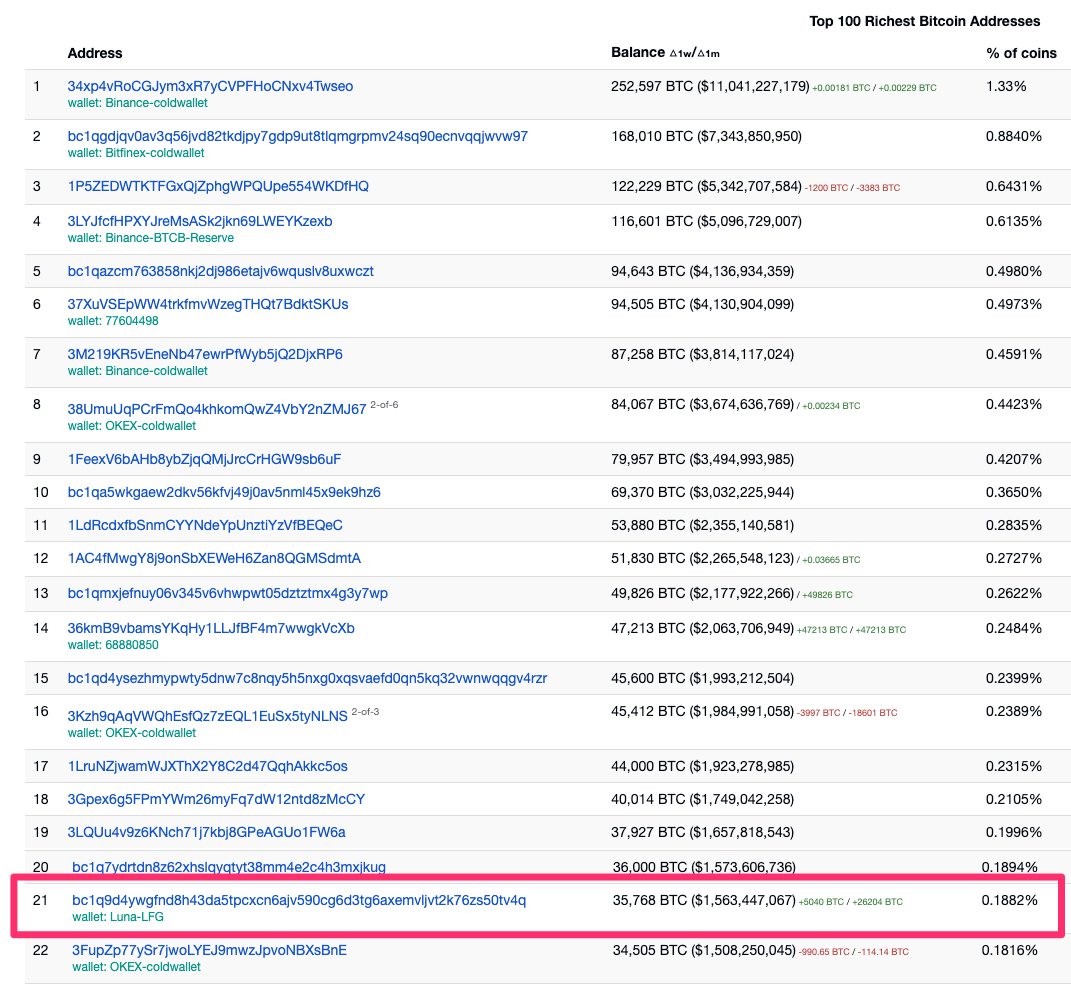Select the Balance column header
This screenshot has width=1071, height=993.
point(665,53)
